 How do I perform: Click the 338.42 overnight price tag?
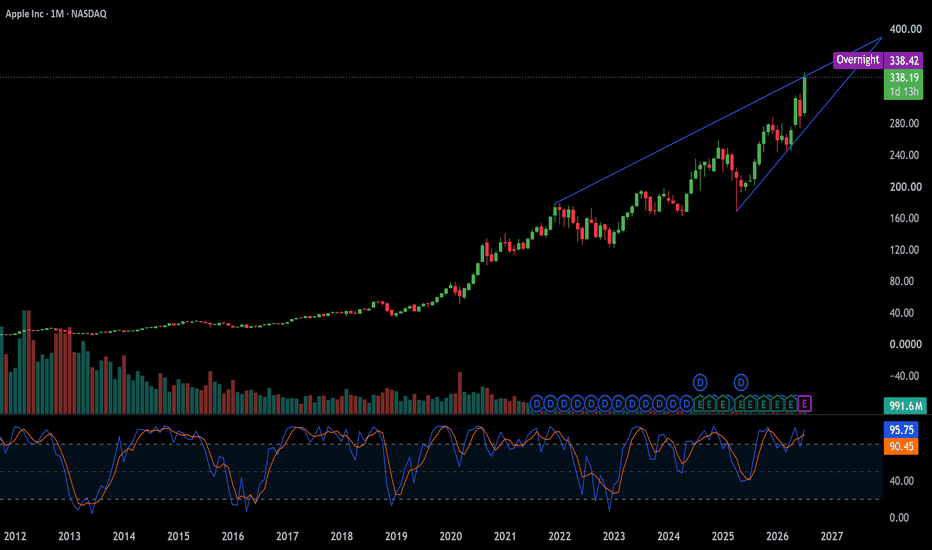click(903, 60)
